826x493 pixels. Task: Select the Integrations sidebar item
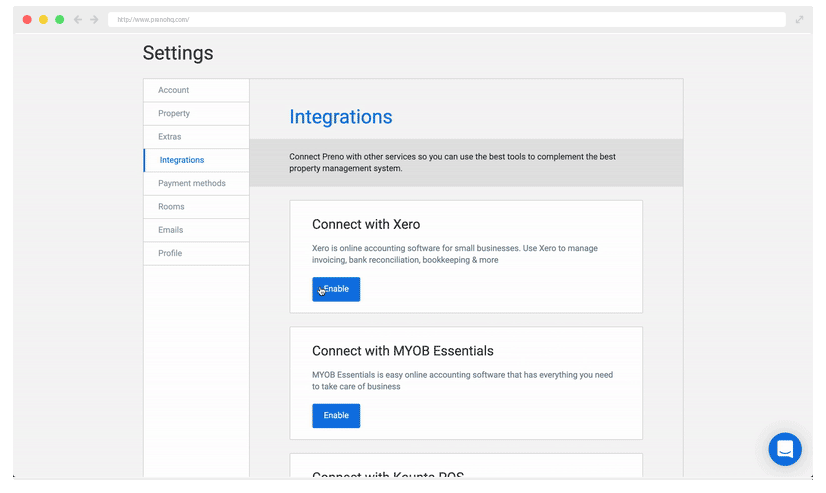pos(196,160)
